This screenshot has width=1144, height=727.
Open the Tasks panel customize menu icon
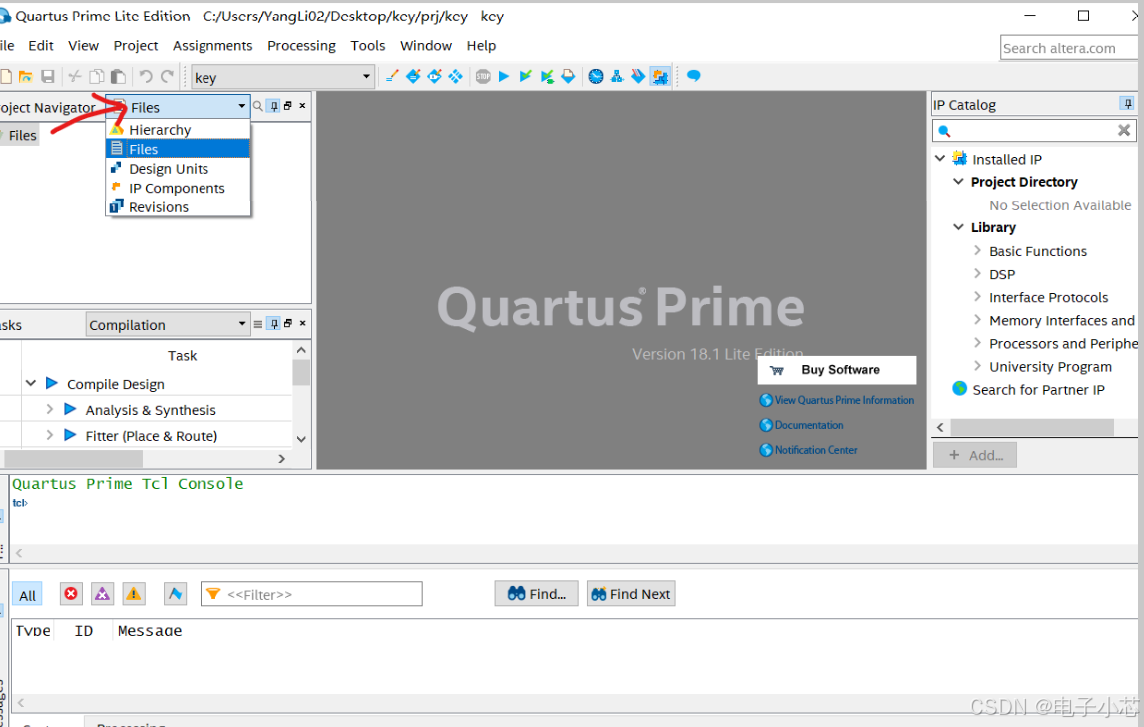tap(258, 324)
